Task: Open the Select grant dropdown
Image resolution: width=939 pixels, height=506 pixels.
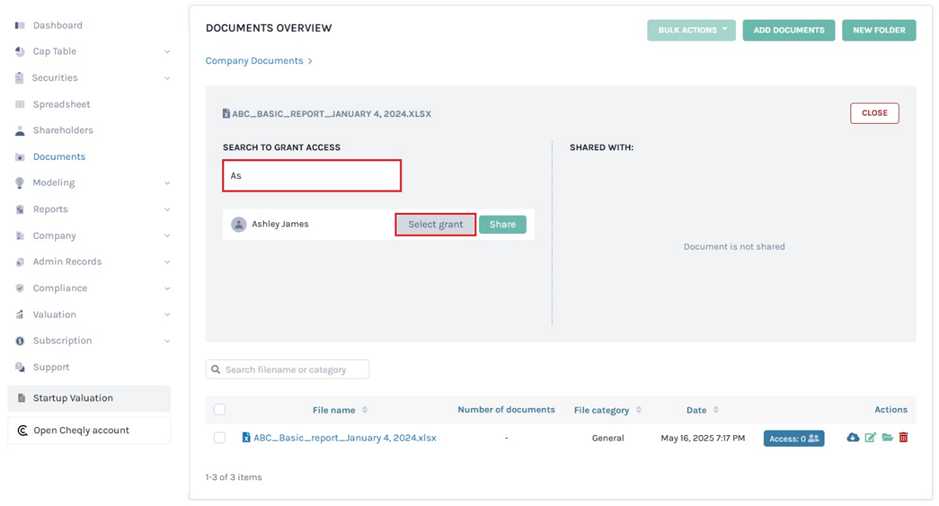Action: click(435, 225)
